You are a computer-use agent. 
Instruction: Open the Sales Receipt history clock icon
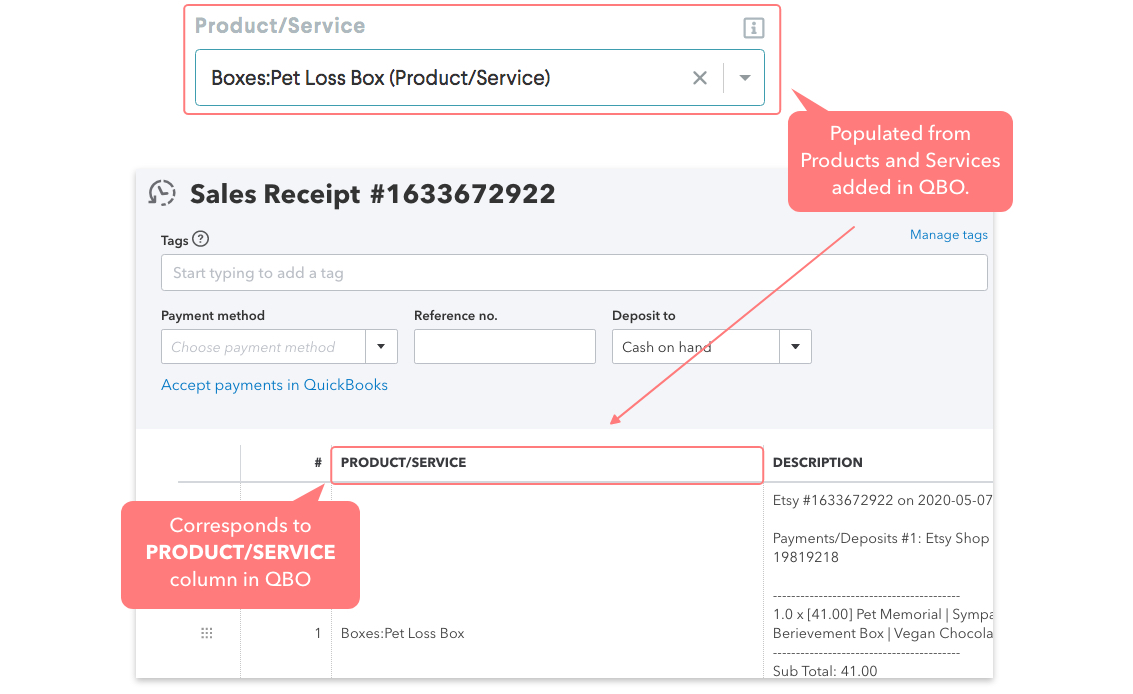pyautogui.click(x=162, y=193)
